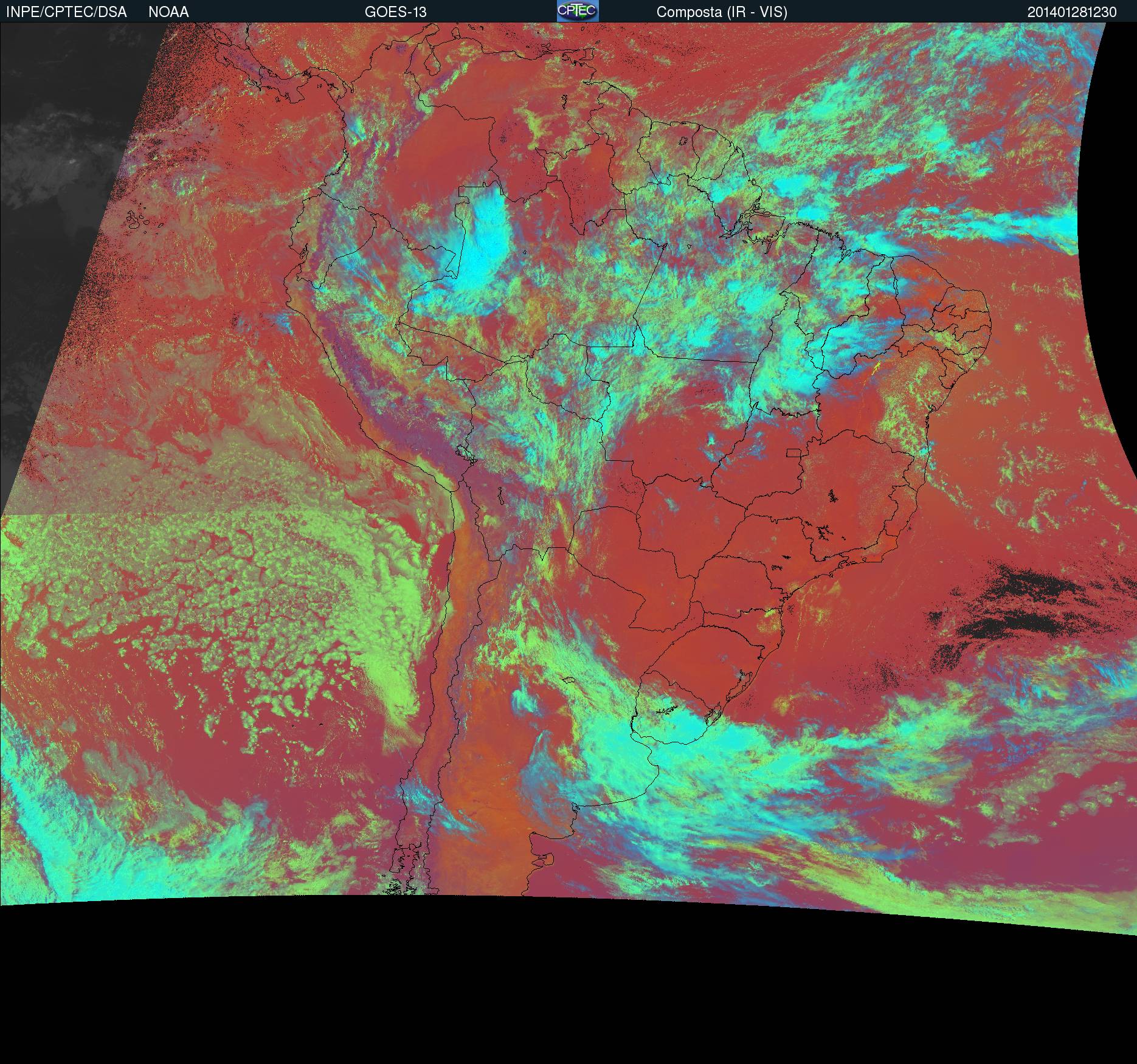Viewport: 1137px width, 1064px height.
Task: Click the CPTEC logo in the header
Action: coord(578,11)
